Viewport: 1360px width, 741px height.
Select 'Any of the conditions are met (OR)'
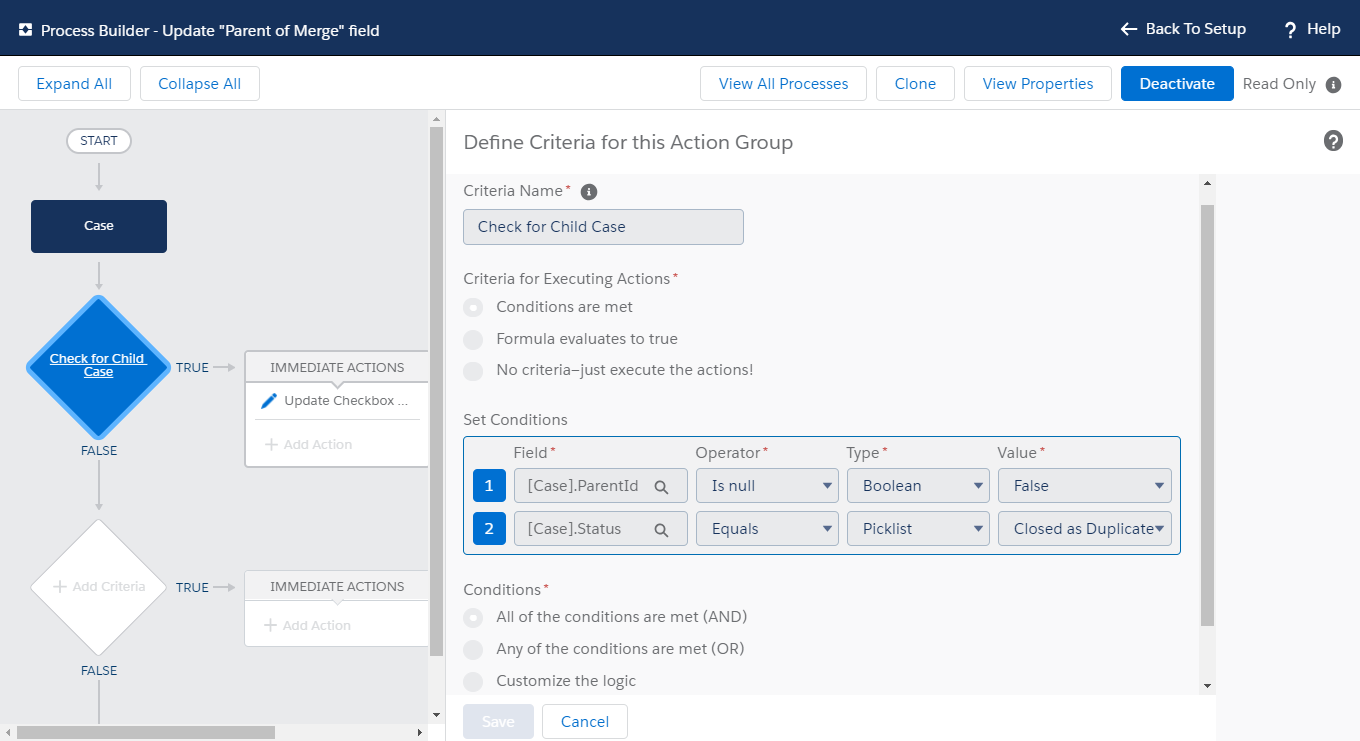coord(473,649)
